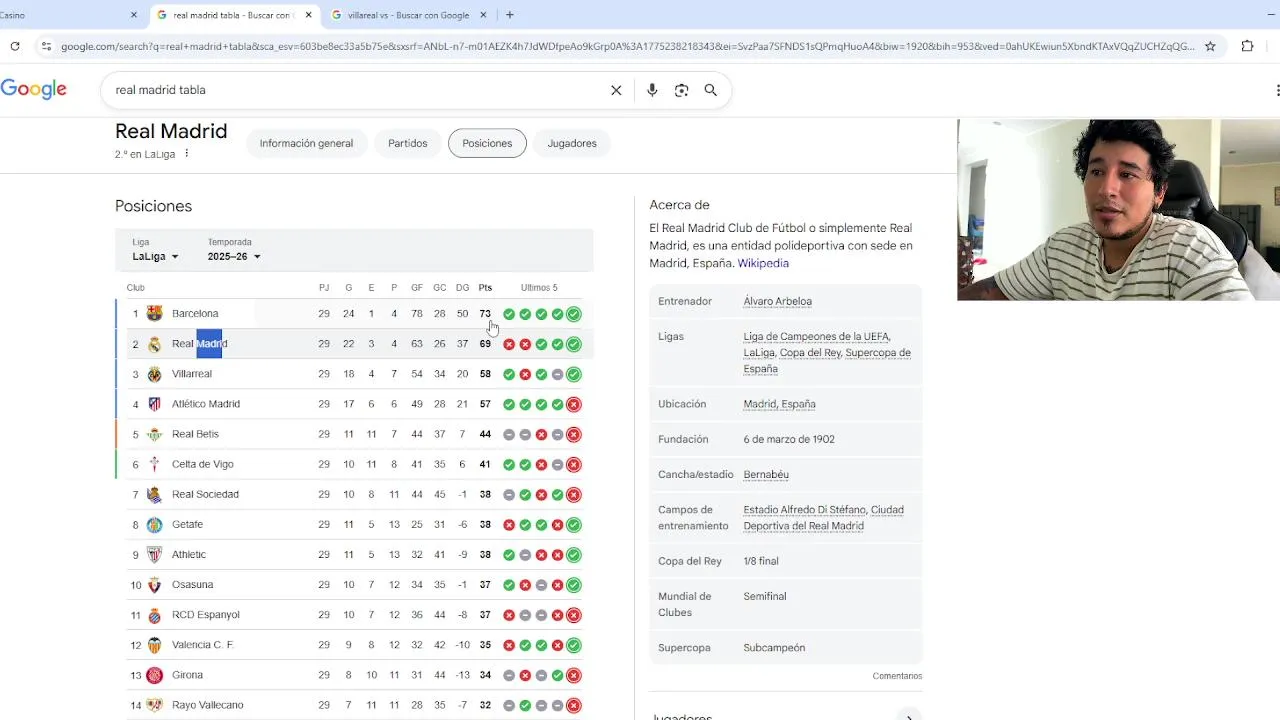Screen dimensions: 1280x720
Task: Click the Rayo Vallecano team name
Action: click(x=207, y=705)
